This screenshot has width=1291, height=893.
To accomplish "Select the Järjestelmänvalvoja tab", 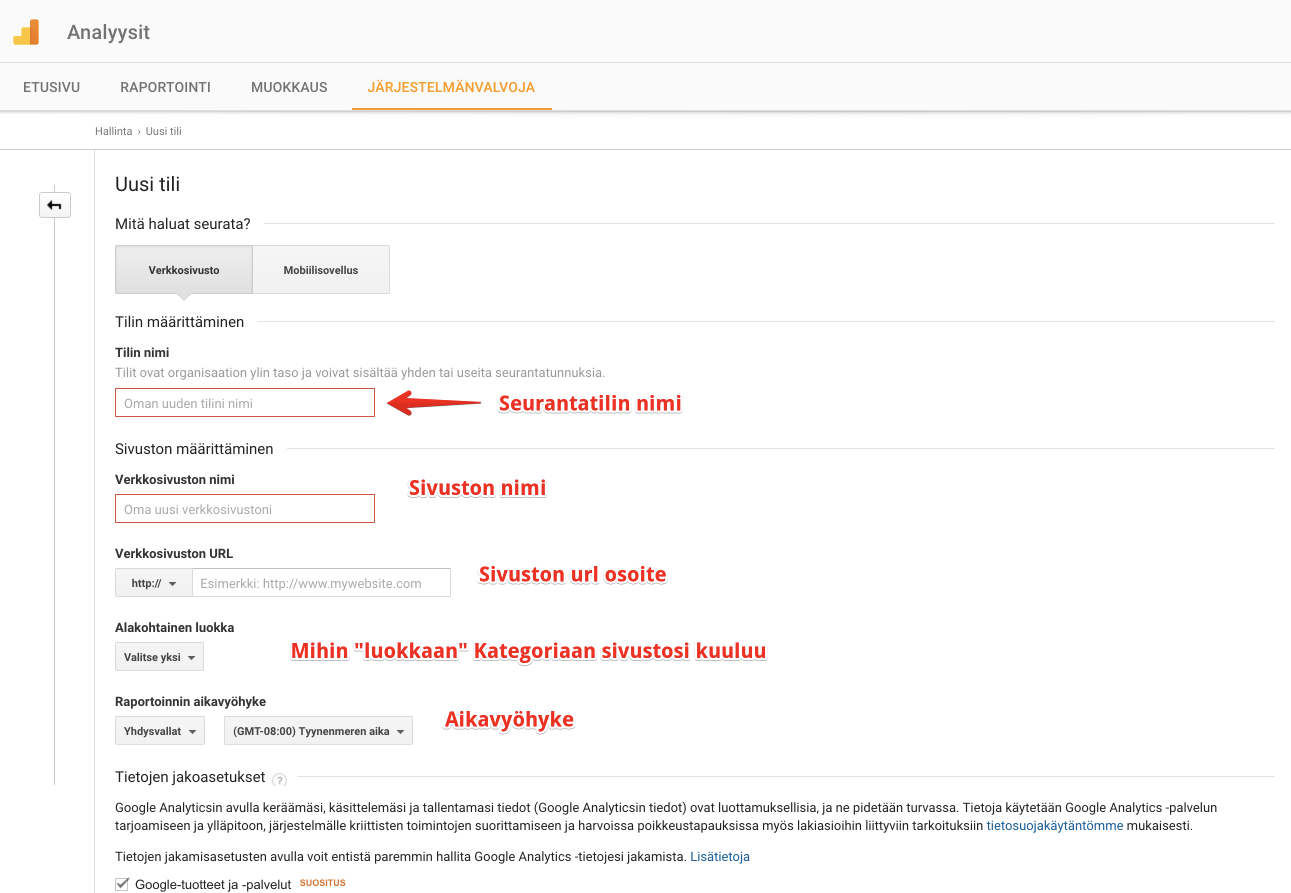I will point(451,87).
